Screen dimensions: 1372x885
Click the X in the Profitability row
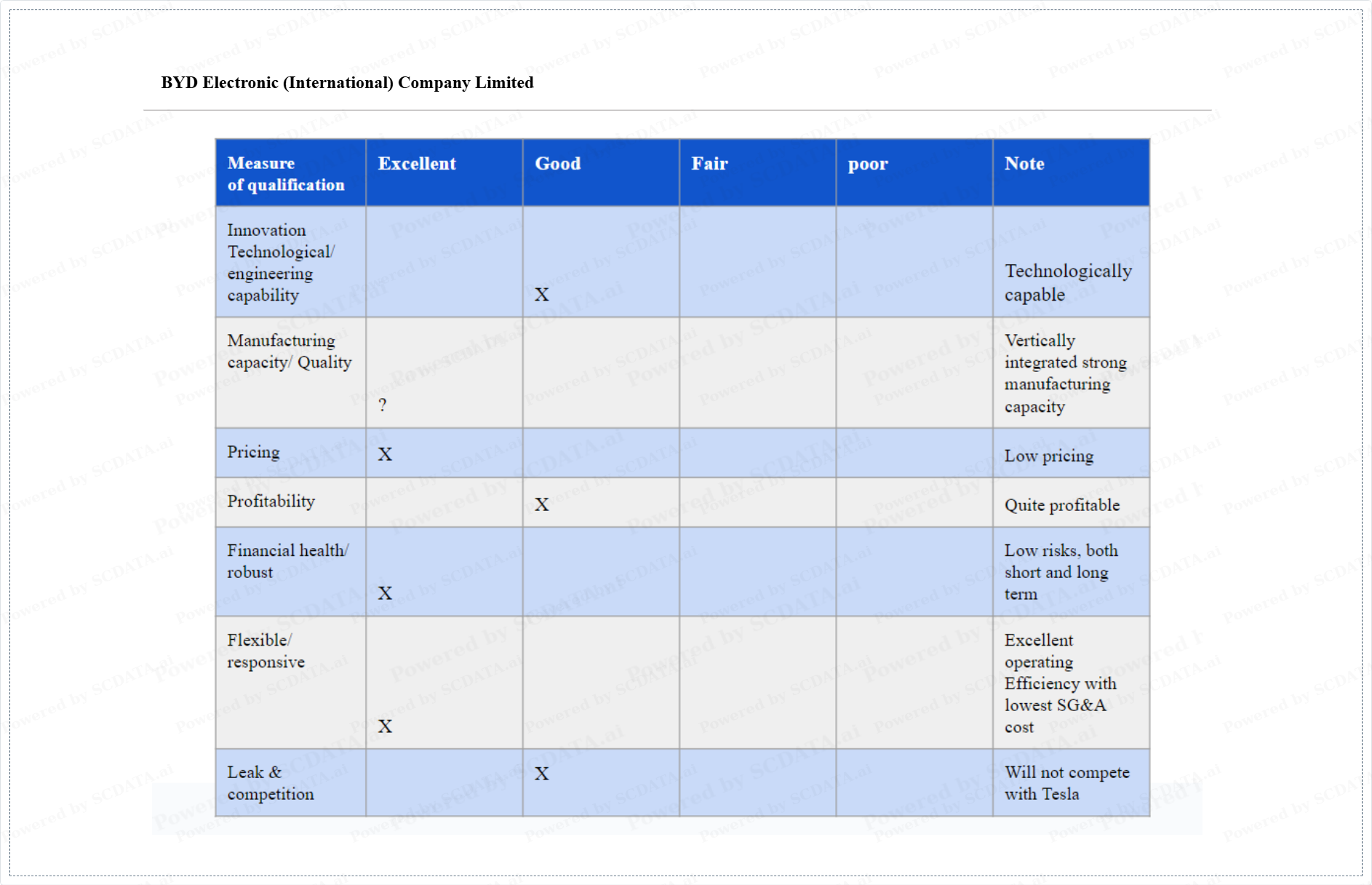click(x=541, y=504)
